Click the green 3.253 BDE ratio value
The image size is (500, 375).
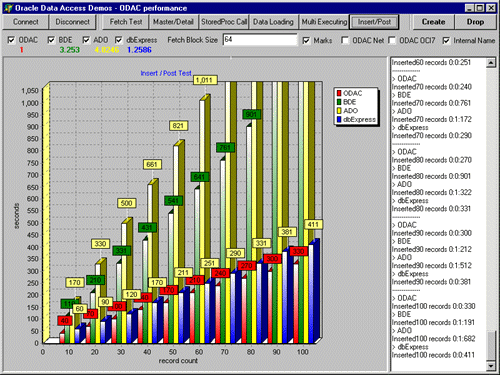tap(70, 50)
